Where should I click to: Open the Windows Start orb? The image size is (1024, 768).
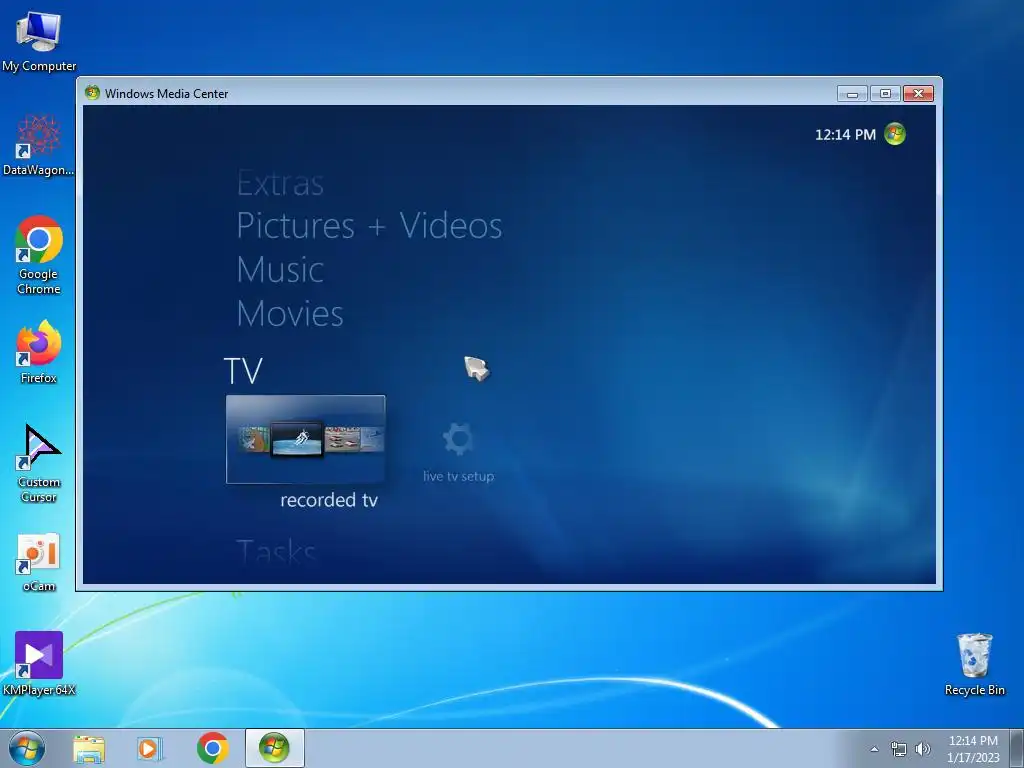click(x=27, y=748)
